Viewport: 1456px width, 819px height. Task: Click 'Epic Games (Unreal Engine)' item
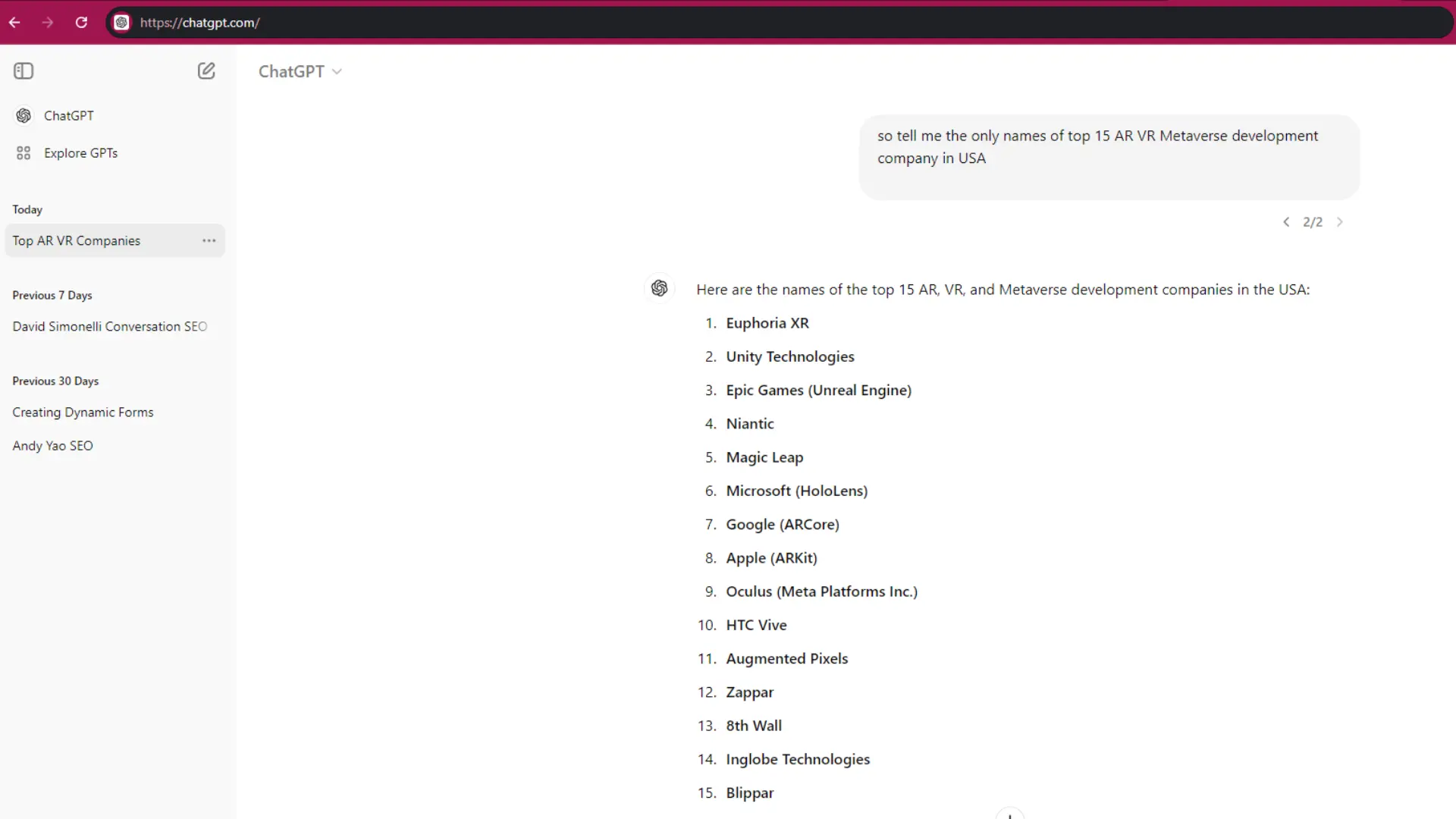pyautogui.click(x=819, y=391)
